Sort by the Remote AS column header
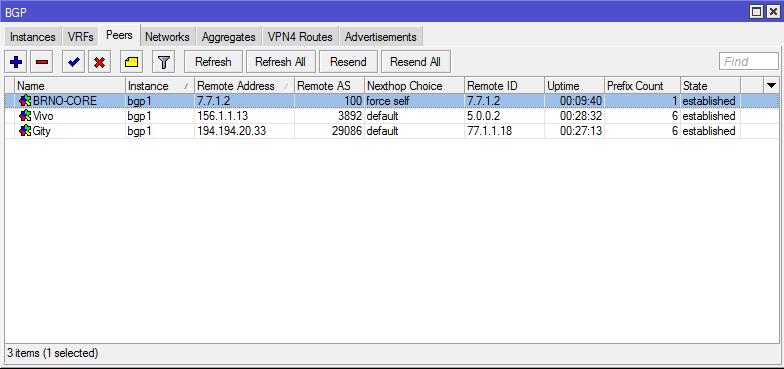 pyautogui.click(x=330, y=86)
